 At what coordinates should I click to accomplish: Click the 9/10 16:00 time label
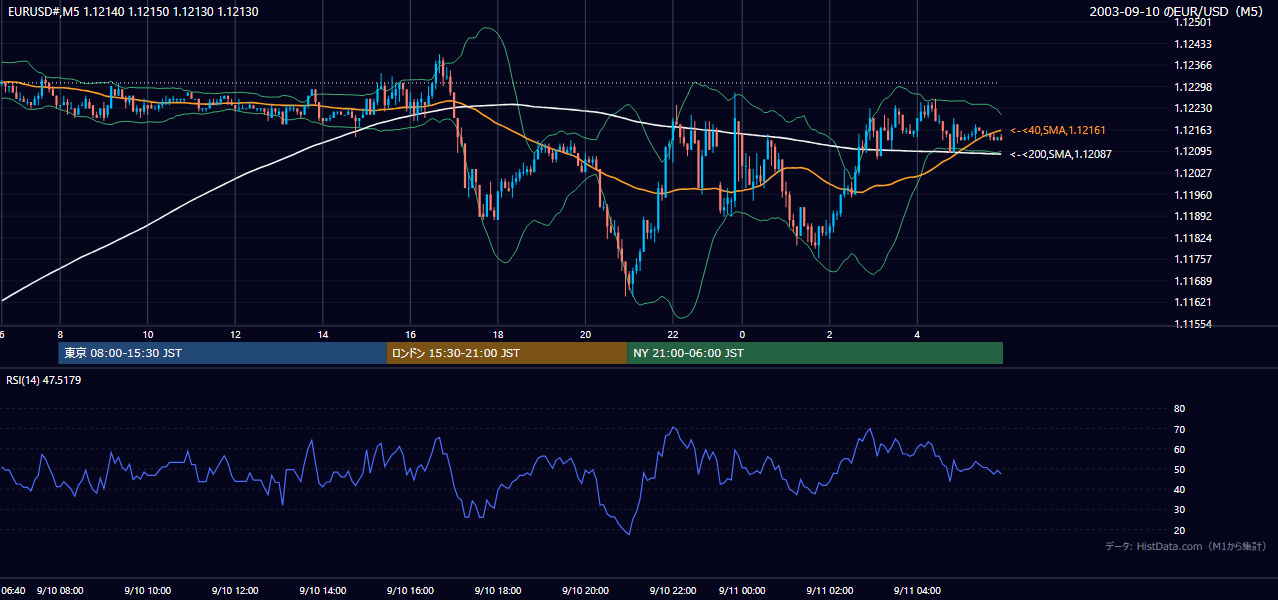point(410,591)
